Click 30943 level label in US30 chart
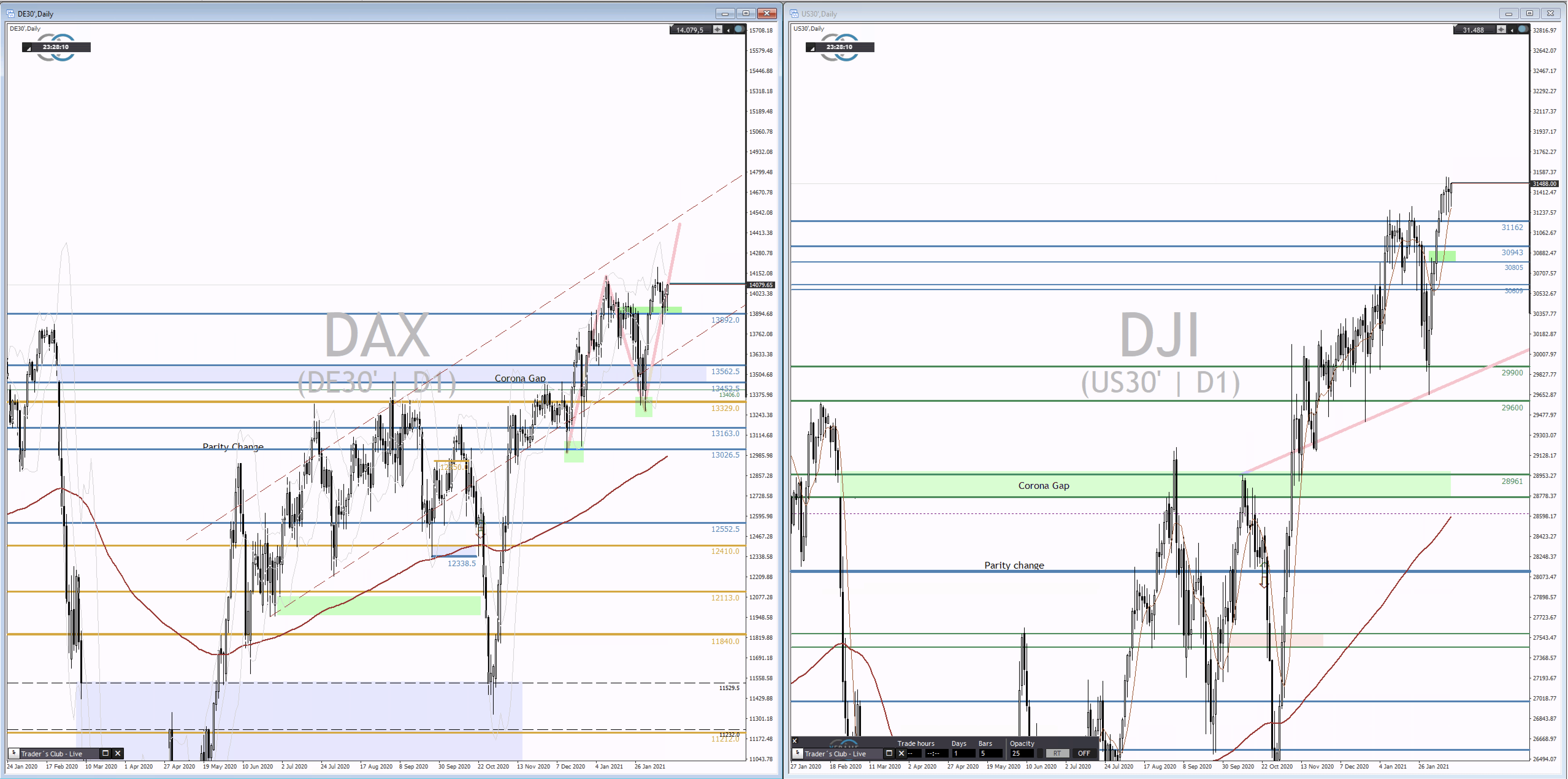The image size is (1568, 779). pyautogui.click(x=1512, y=252)
